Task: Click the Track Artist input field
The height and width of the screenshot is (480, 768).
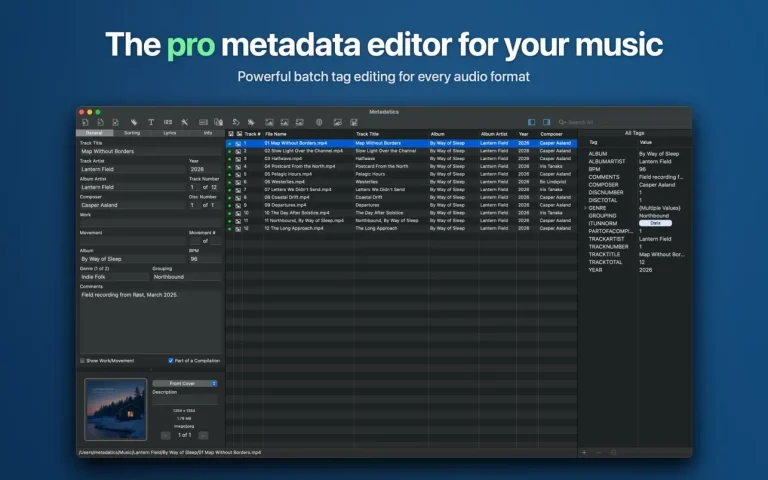Action: point(133,169)
